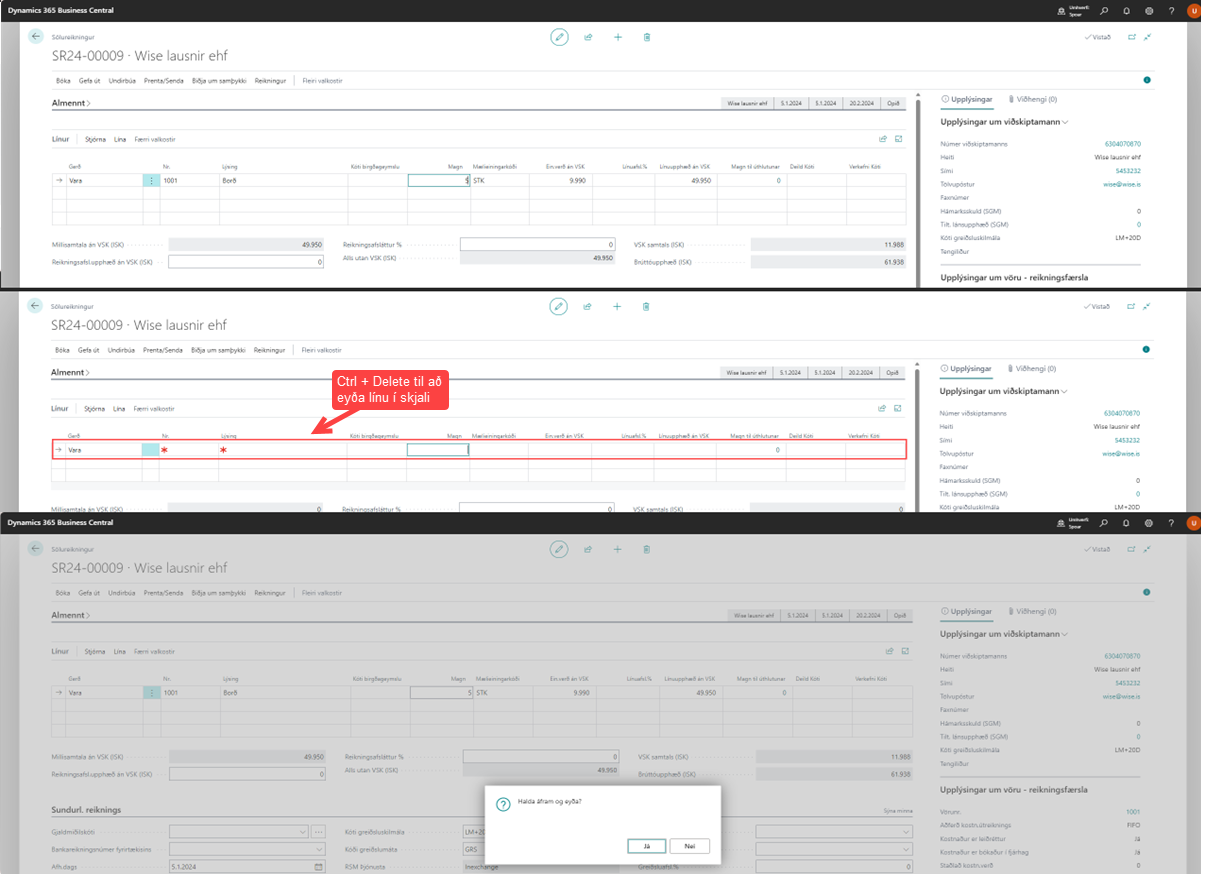1205x875 pixels.
Task: Open settings gear in the topmost header bar
Action: 1148,11
